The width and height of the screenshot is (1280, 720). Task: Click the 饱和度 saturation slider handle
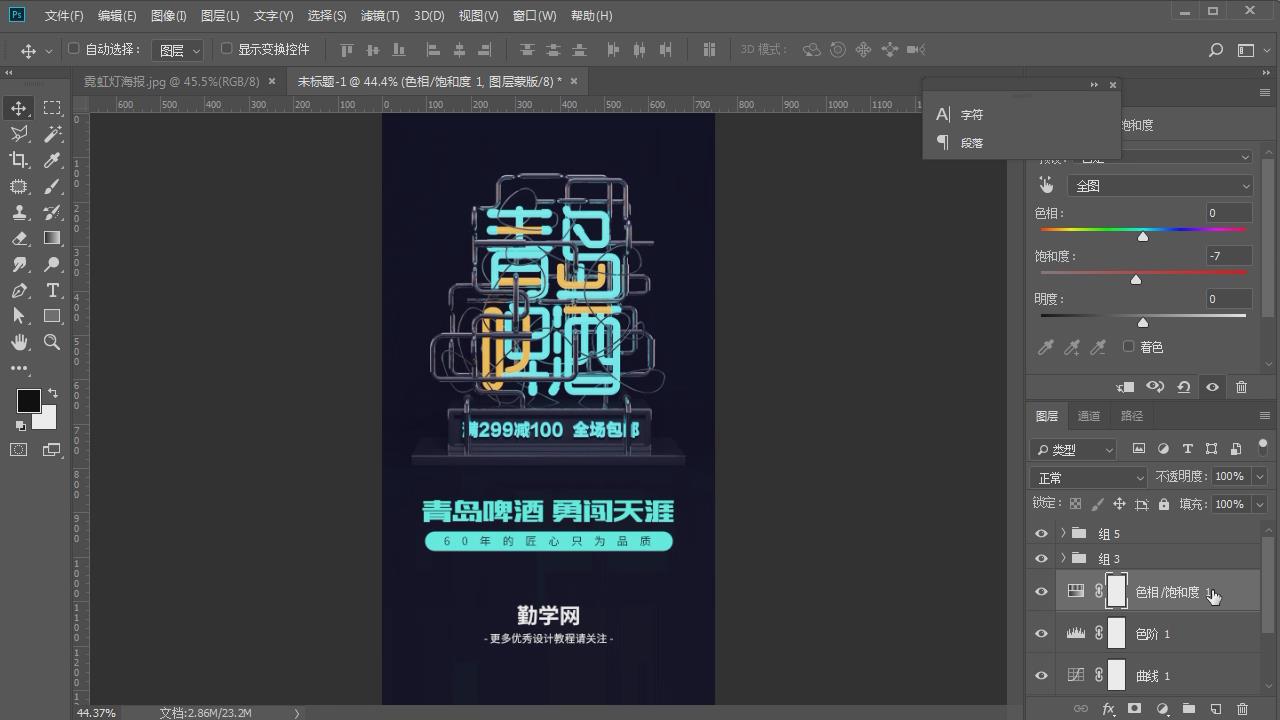1135,280
